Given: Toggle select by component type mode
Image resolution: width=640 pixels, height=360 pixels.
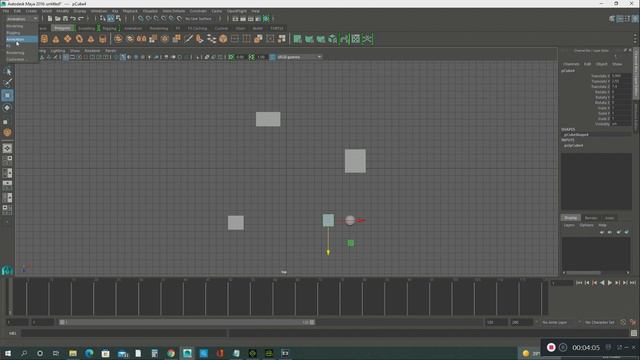Looking at the screenshot, I should 118,19.
